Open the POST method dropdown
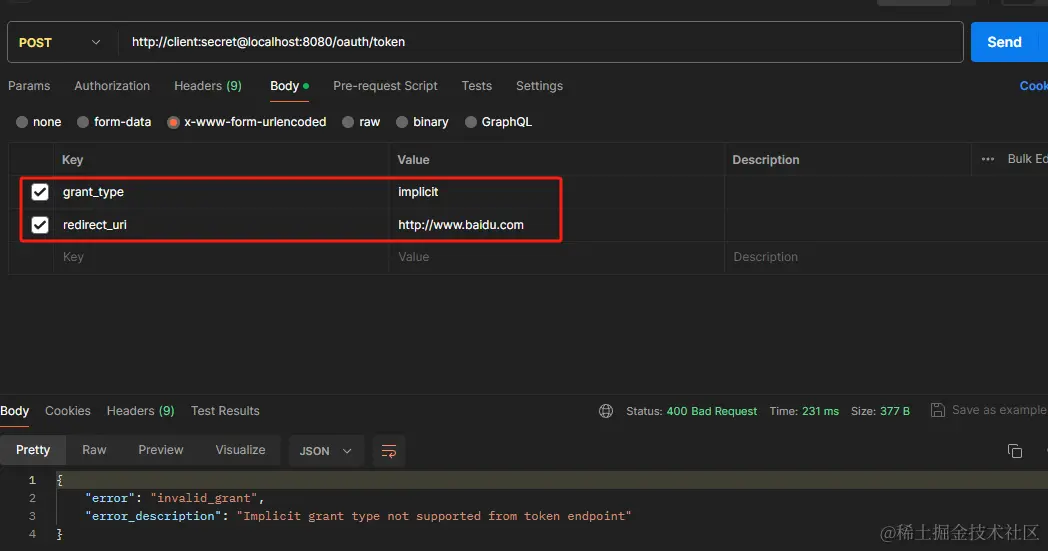 click(59, 42)
